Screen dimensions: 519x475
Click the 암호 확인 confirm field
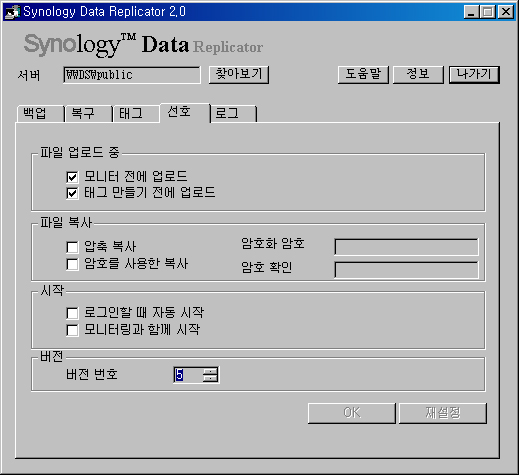point(406,270)
